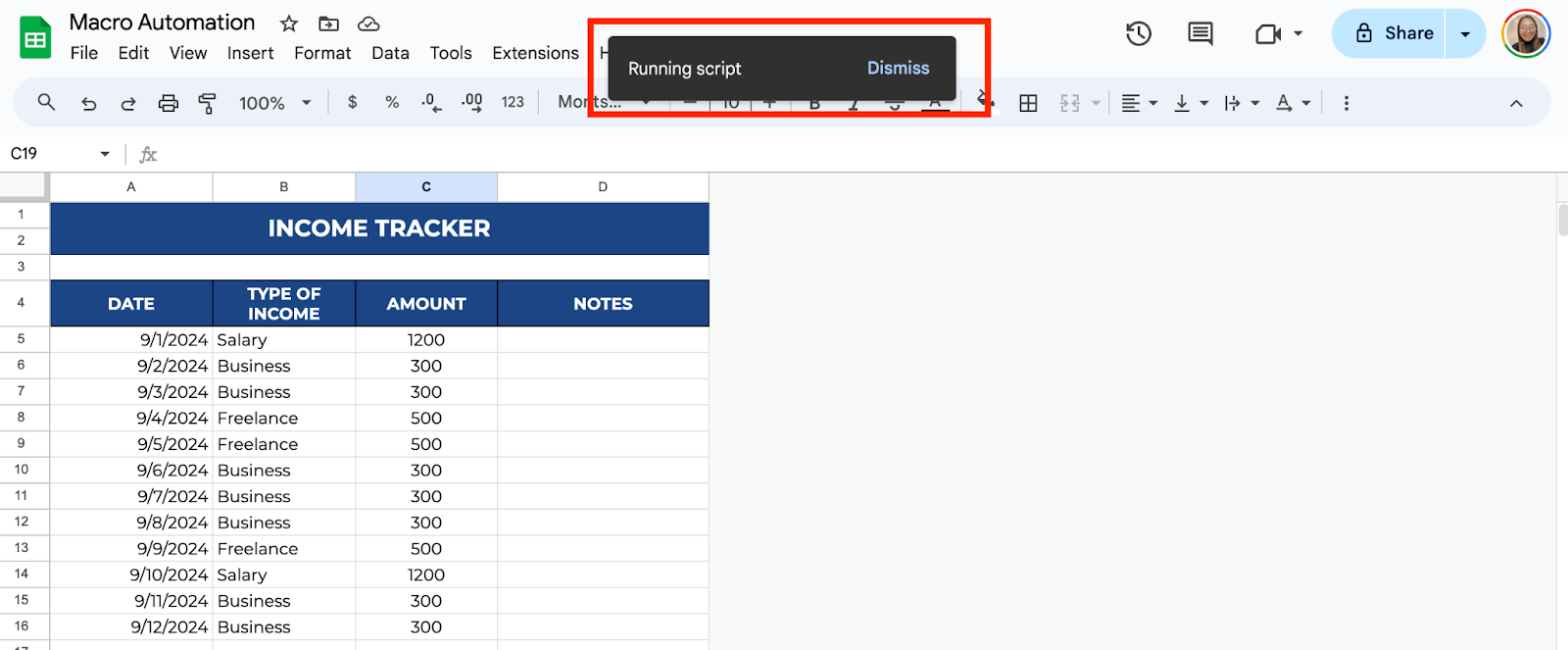Click the search menus magnifier icon

(x=46, y=102)
